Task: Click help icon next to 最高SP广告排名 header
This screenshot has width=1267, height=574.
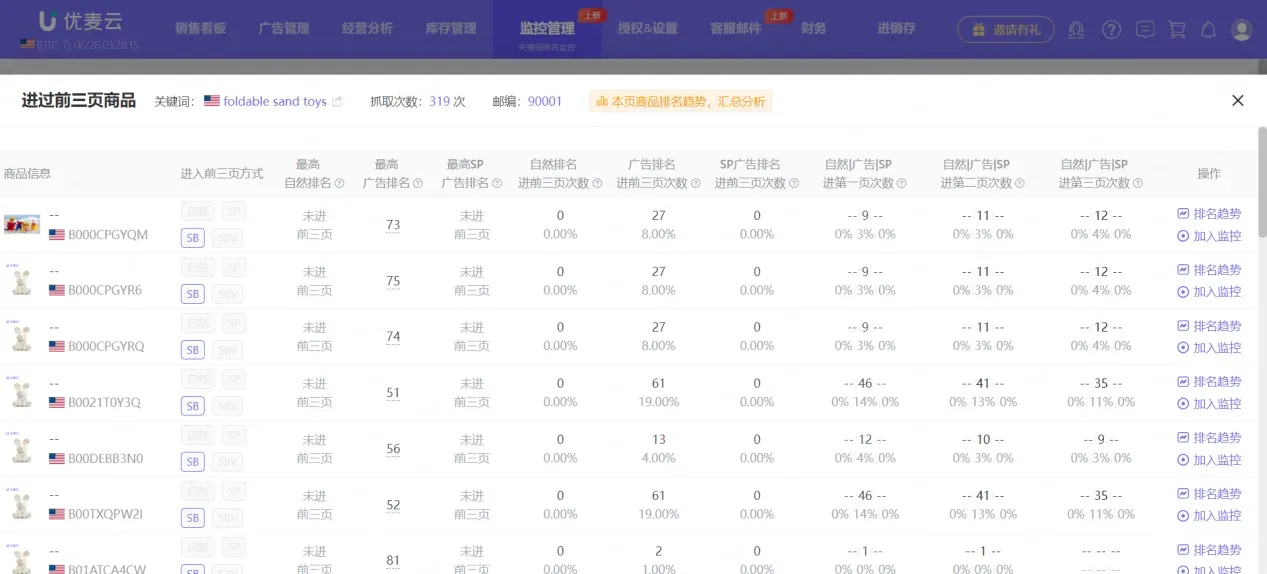Action: (495, 183)
